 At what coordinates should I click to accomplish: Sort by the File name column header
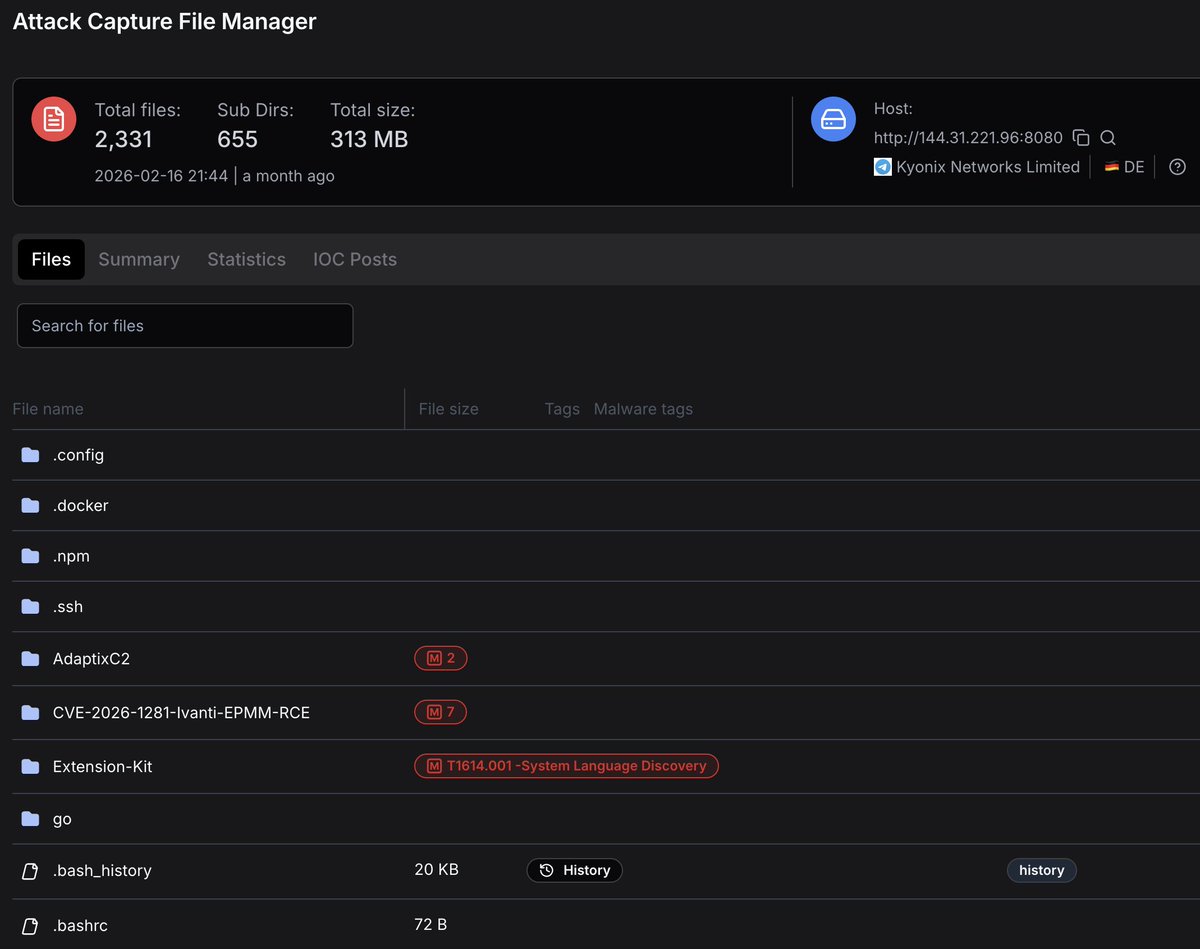(48, 409)
